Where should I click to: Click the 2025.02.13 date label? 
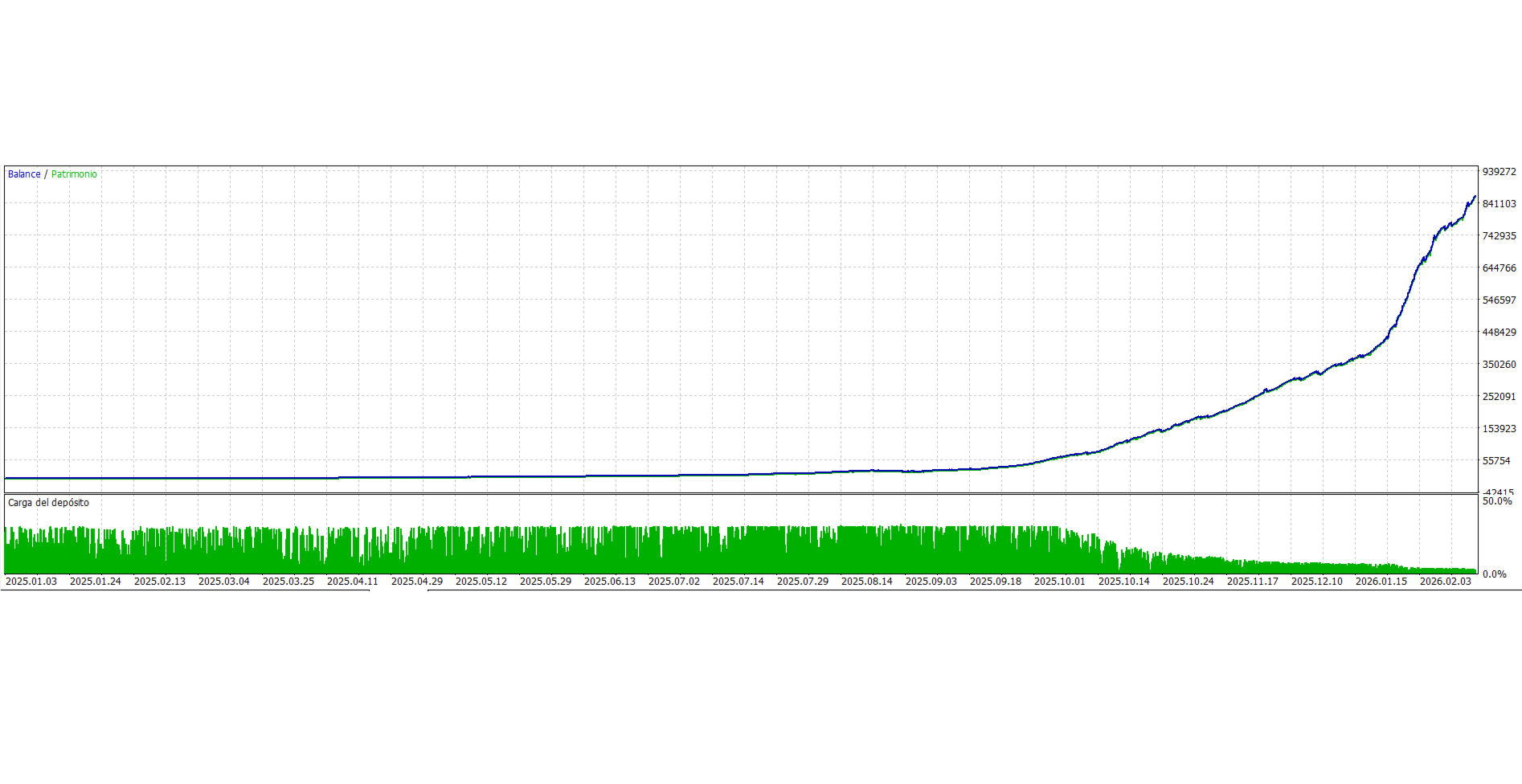160,582
